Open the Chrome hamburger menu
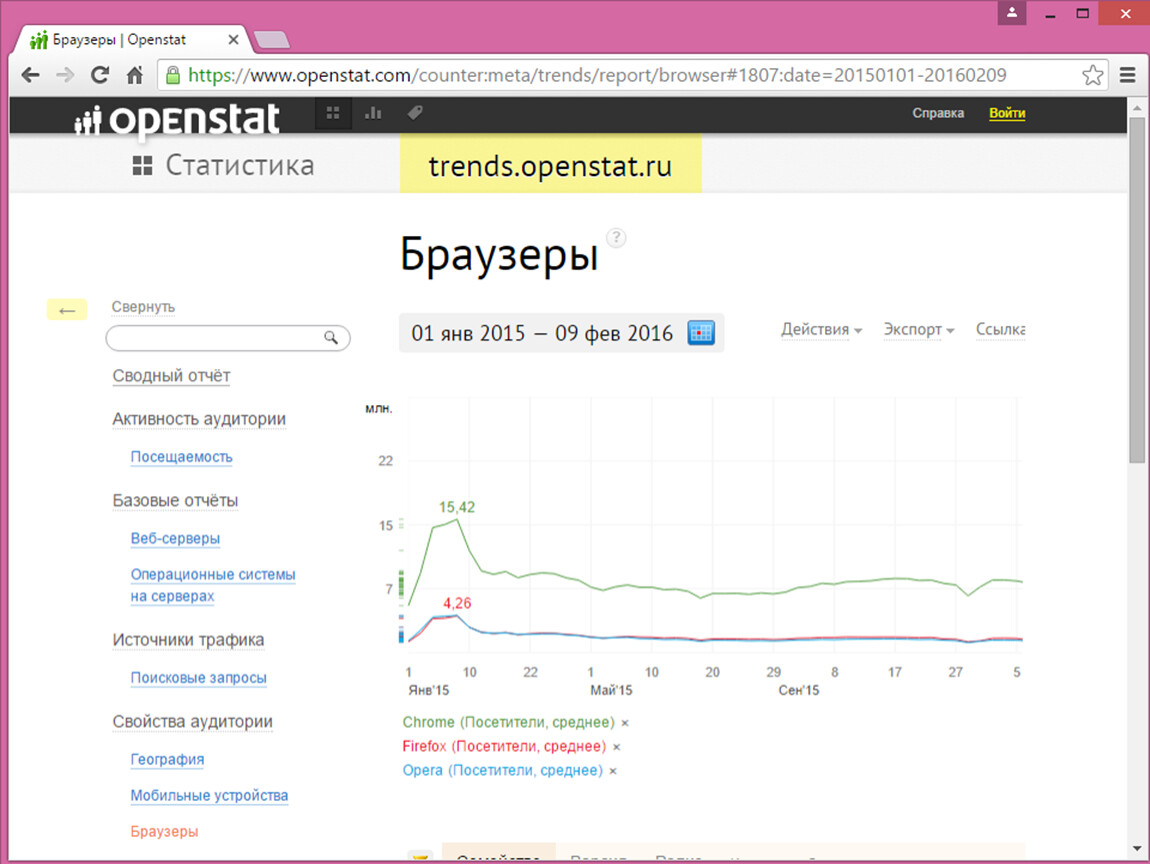This screenshot has height=864, width=1150. 1127,75
